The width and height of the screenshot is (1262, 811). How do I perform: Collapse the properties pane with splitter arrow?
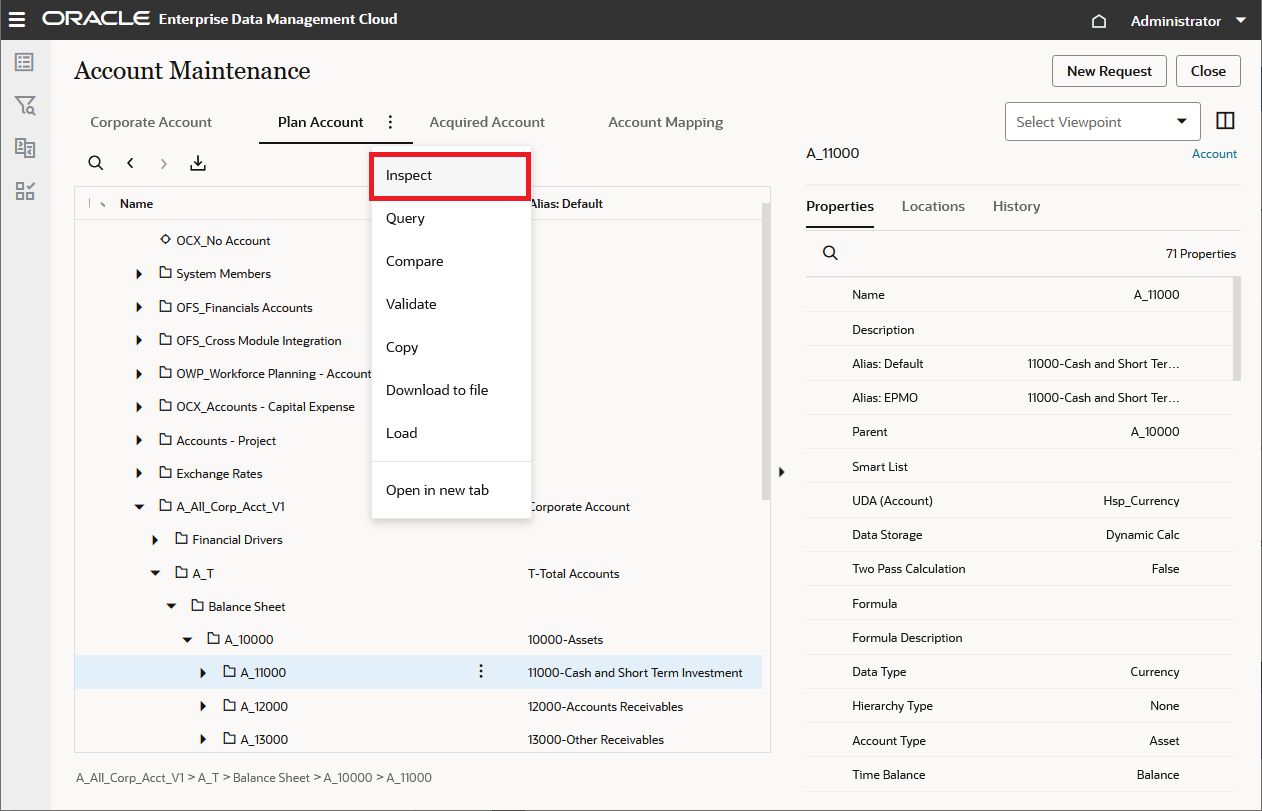click(781, 471)
